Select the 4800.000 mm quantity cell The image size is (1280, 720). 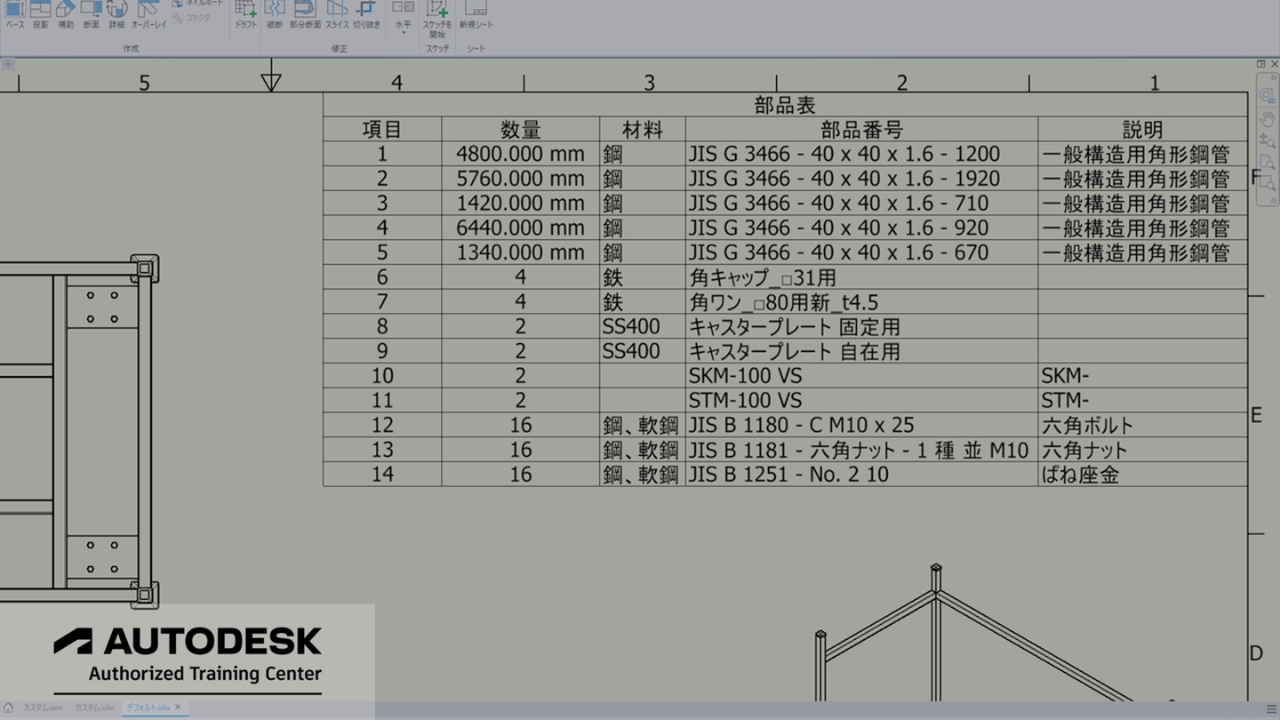pyautogui.click(x=521, y=154)
